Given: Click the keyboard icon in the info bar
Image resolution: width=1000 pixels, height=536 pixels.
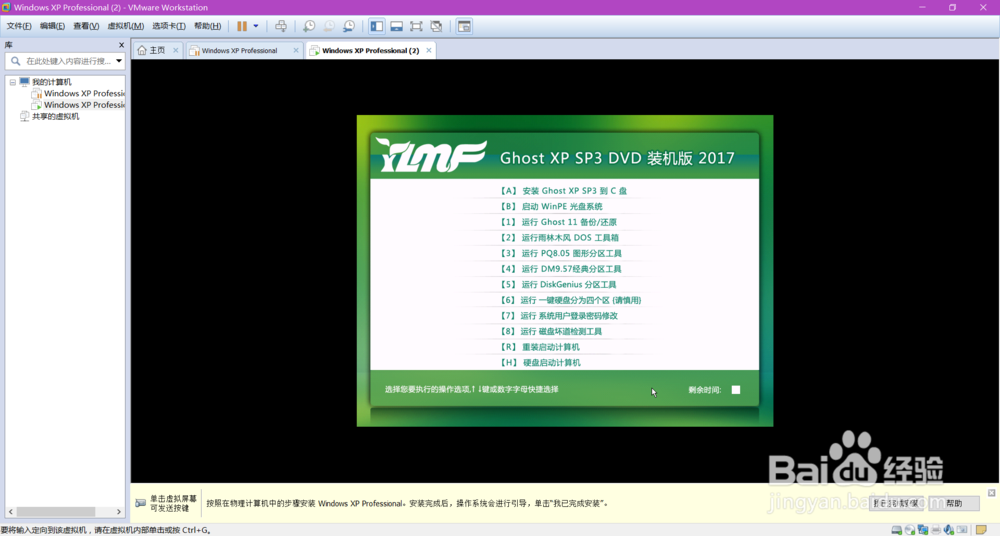Looking at the screenshot, I should coord(140,503).
